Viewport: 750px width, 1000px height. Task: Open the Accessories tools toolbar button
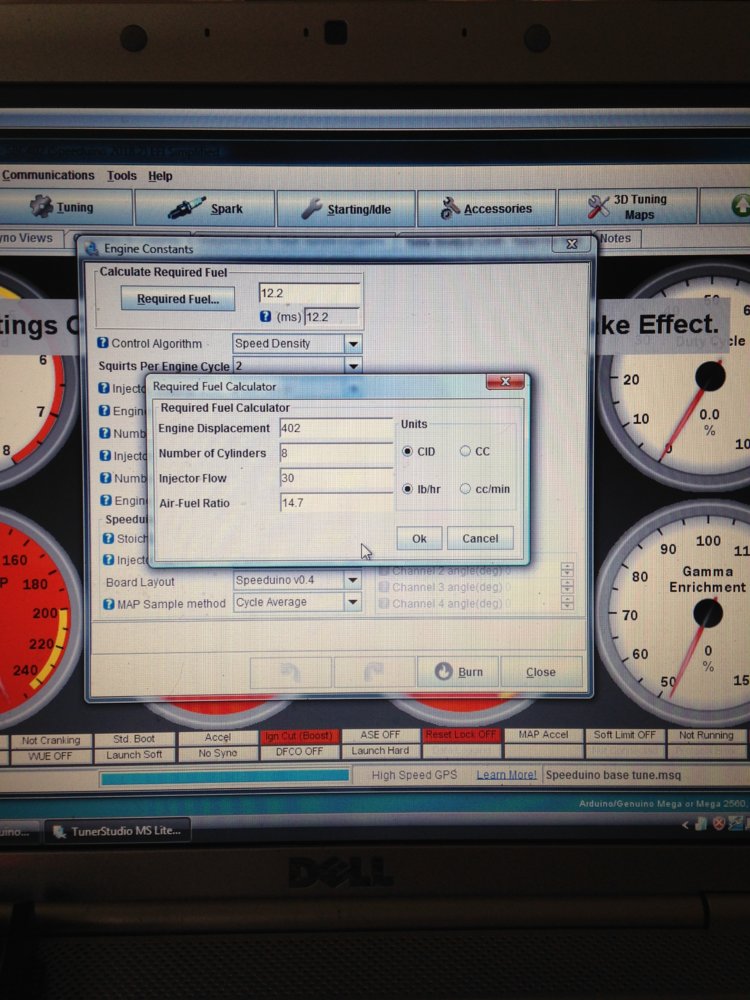coord(486,208)
